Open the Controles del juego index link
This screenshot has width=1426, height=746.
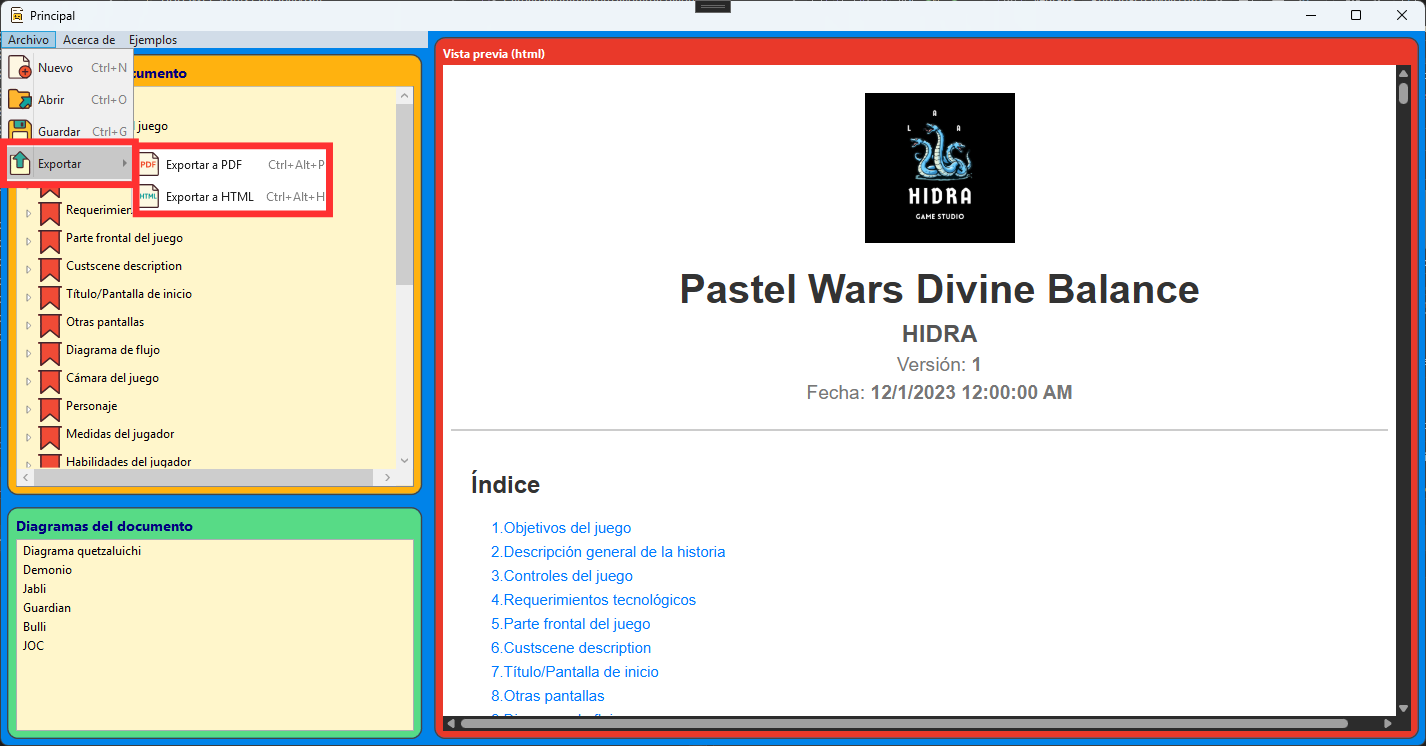(562, 576)
